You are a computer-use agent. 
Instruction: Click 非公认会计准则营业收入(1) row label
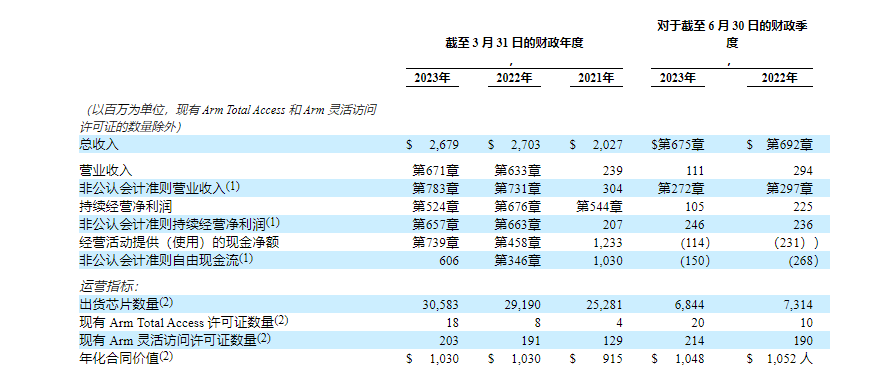click(x=159, y=188)
